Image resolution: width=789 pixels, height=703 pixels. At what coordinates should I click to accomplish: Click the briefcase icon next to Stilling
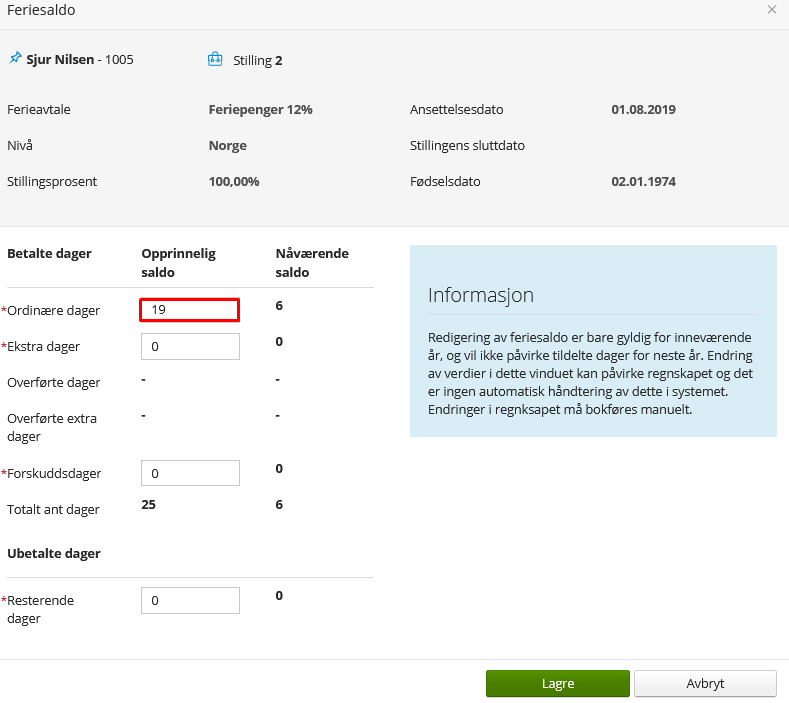pos(215,60)
